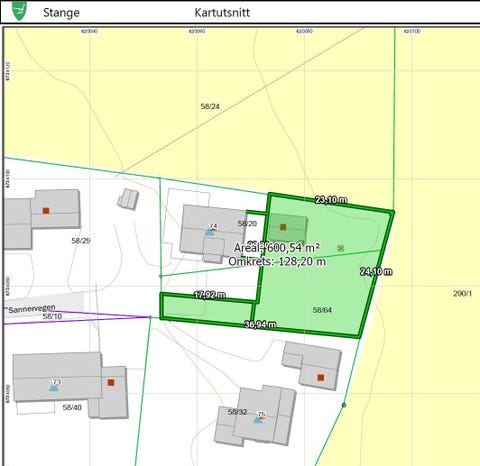Click the grey house building on parcel 58/20
Screen dimensions: 480x466
[213, 233]
